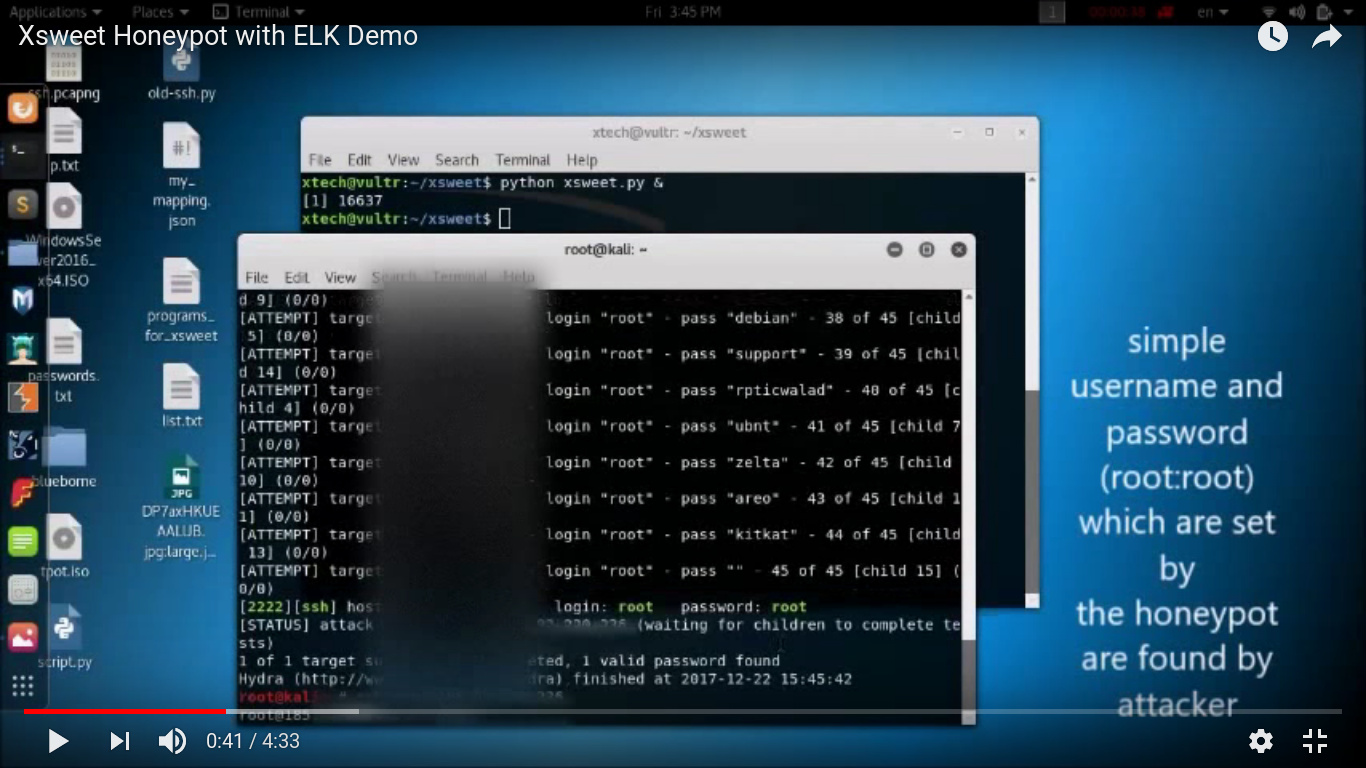Skip to the next video
The height and width of the screenshot is (768, 1366).
tap(120, 741)
